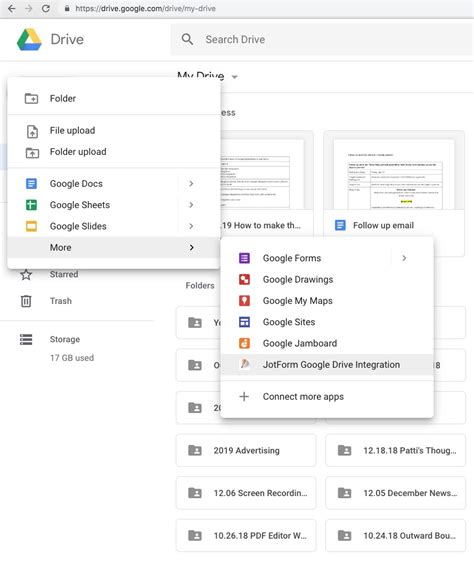This screenshot has width=474, height=561.
Task: Click the Follow up email file name
Action: [x=383, y=225]
